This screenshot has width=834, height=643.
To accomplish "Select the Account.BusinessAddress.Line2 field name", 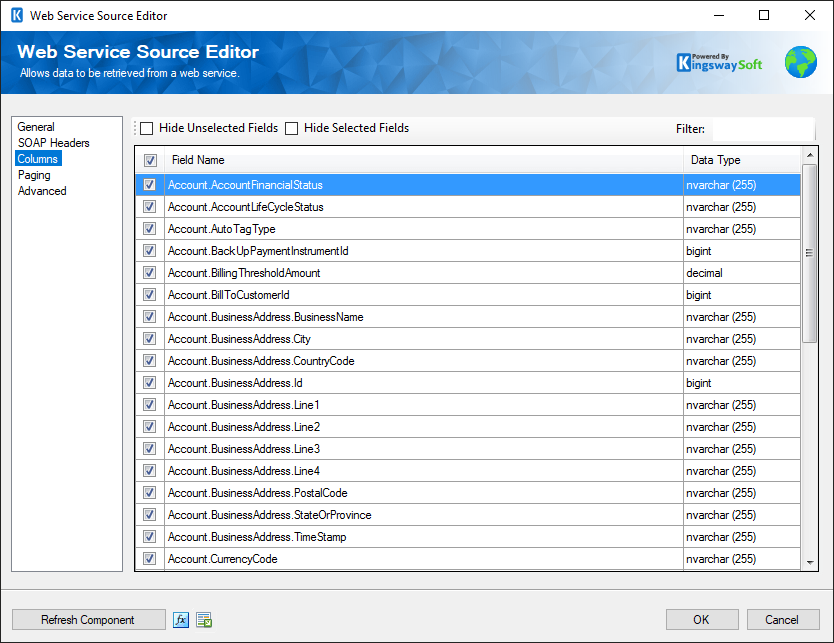I will click(x=244, y=427).
